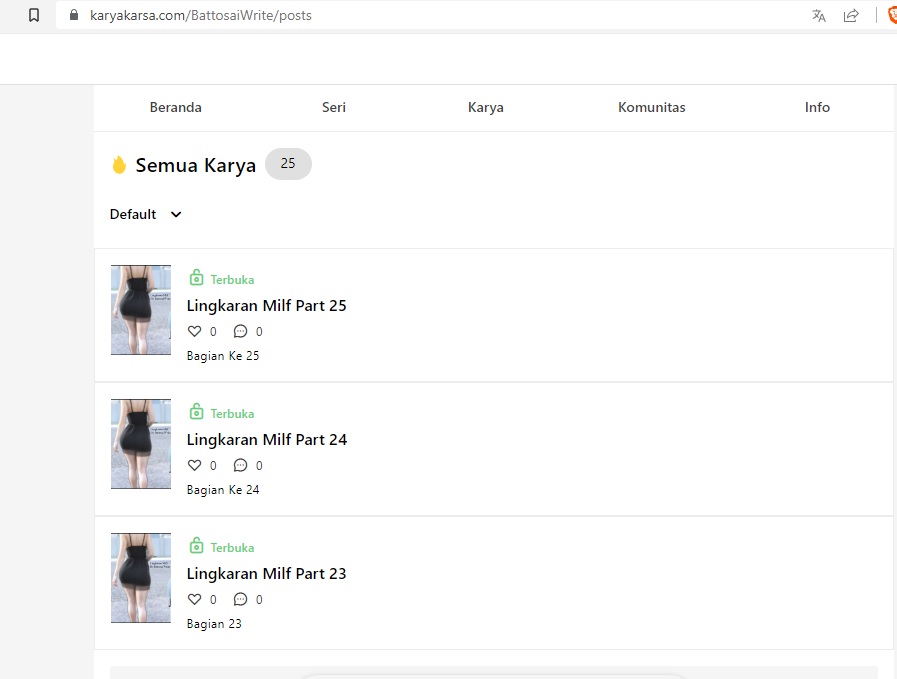The width and height of the screenshot is (897, 679).
Task: Click the Bagian Ke 25 description
Action: coord(223,356)
